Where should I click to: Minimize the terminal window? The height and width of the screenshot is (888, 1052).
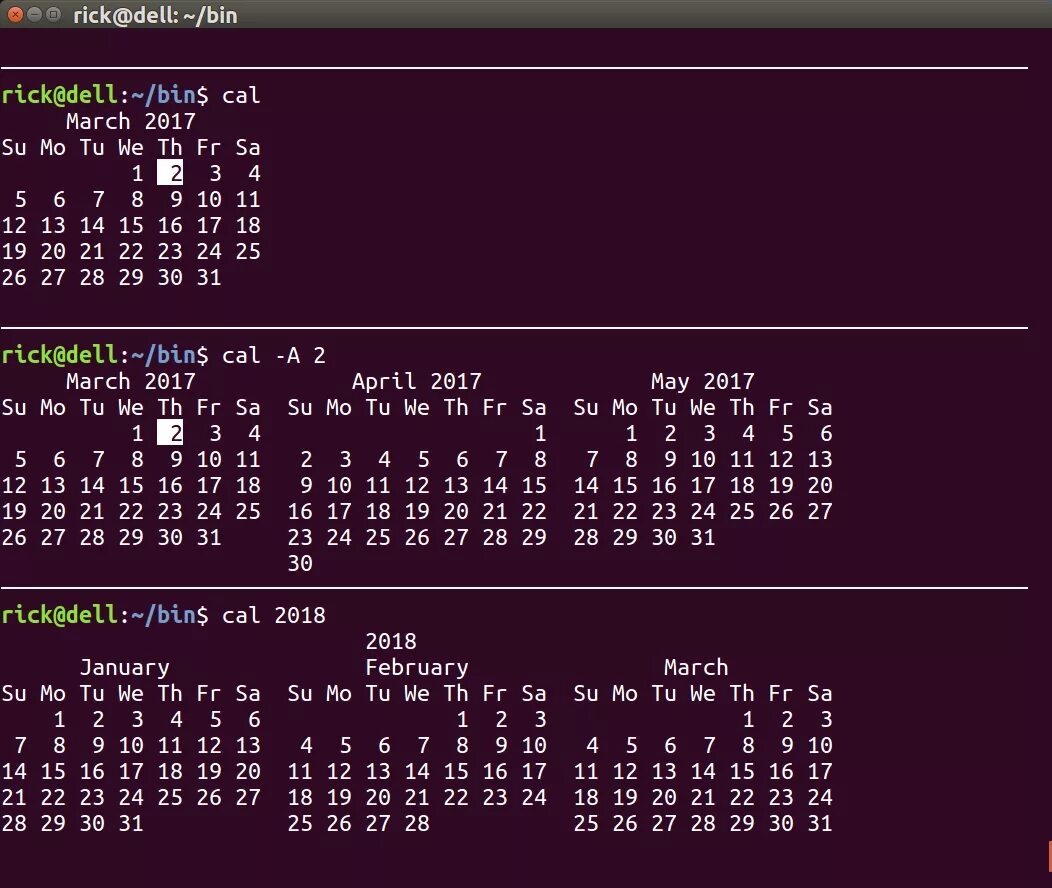point(34,14)
